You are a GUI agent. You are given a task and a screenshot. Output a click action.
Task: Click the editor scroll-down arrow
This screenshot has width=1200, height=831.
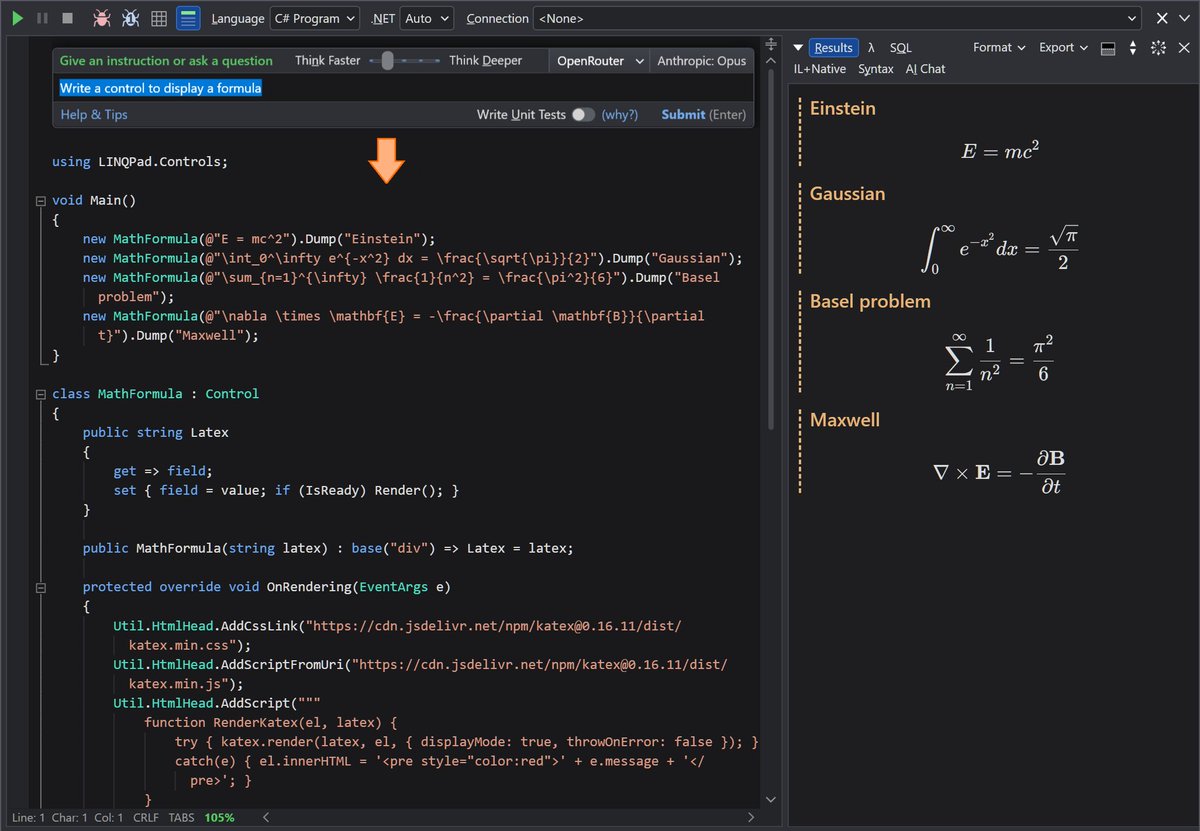pyautogui.click(x=770, y=800)
